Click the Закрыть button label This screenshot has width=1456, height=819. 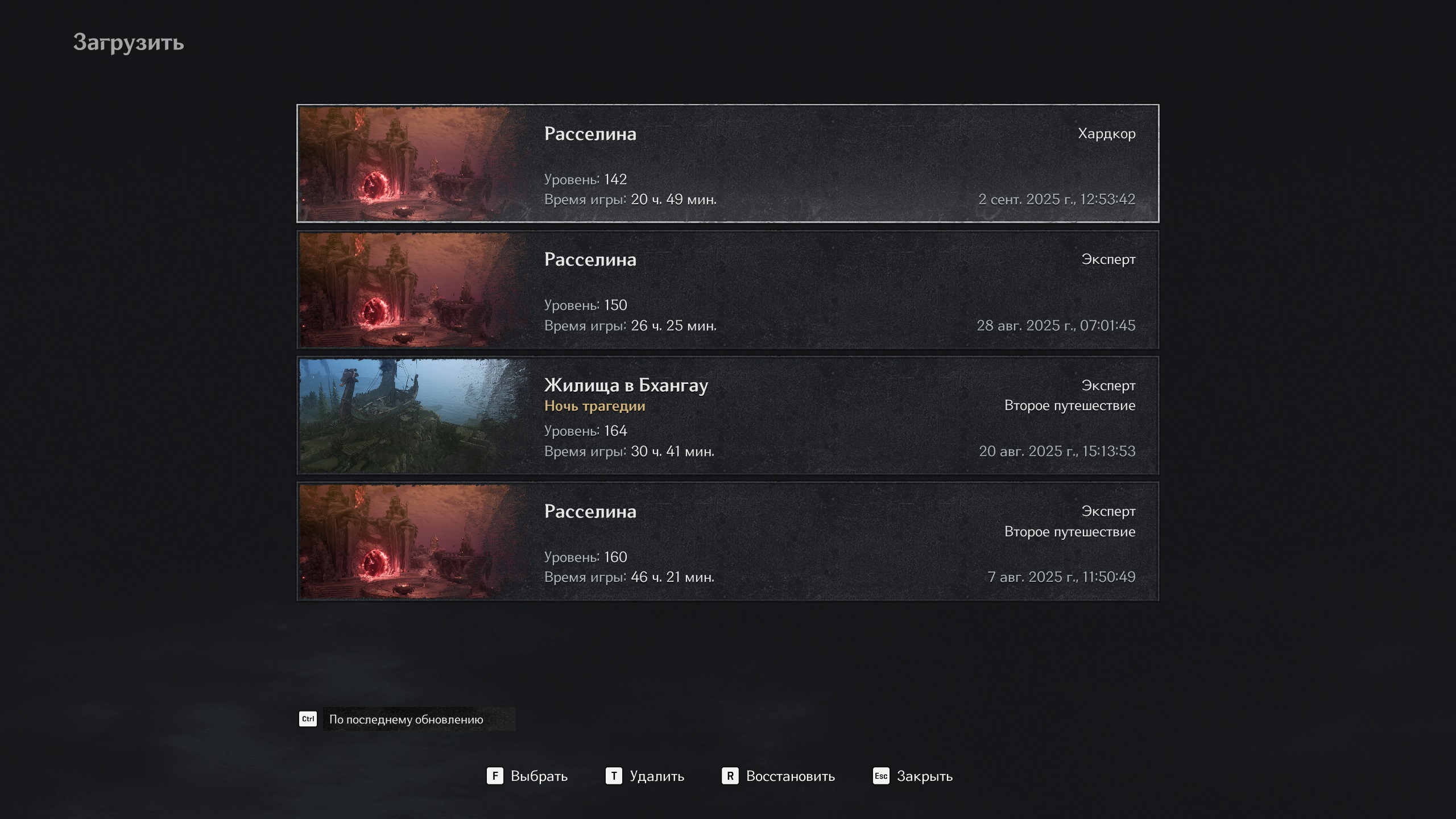tap(925, 776)
